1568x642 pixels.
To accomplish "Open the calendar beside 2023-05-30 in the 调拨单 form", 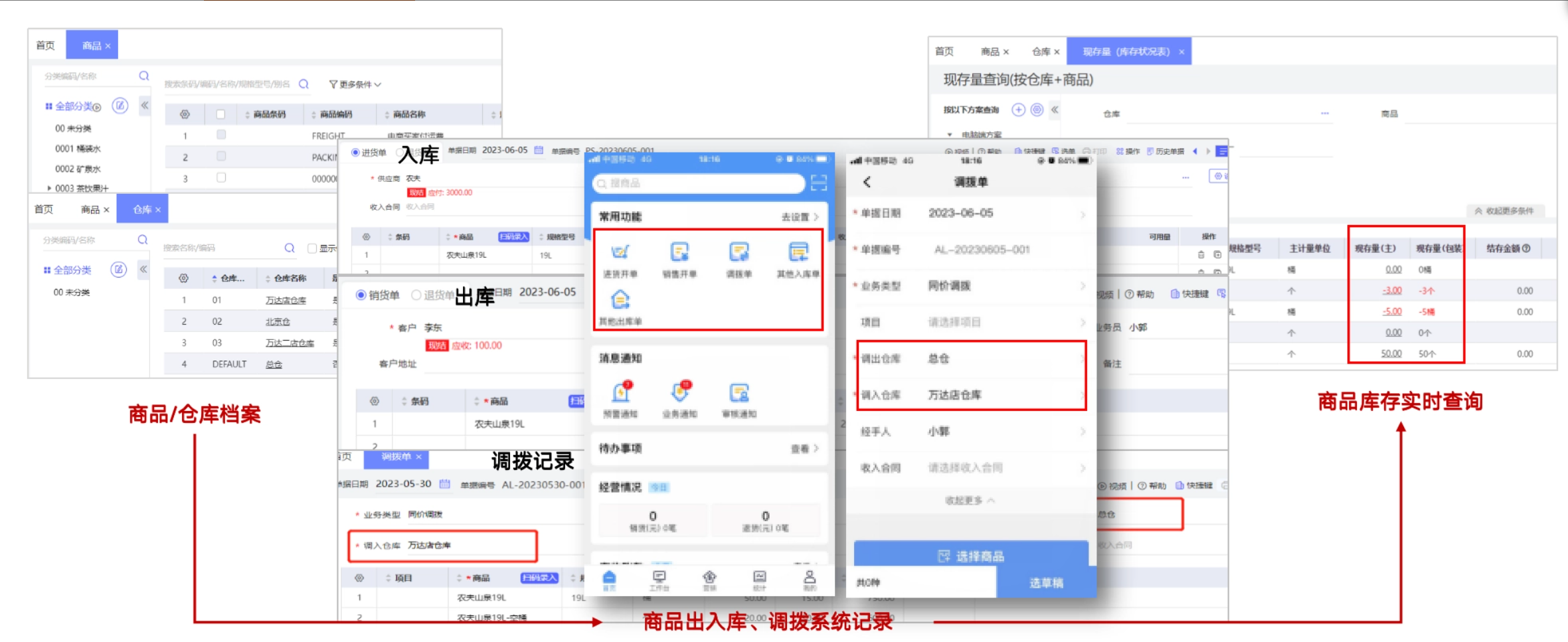I will coord(445,484).
